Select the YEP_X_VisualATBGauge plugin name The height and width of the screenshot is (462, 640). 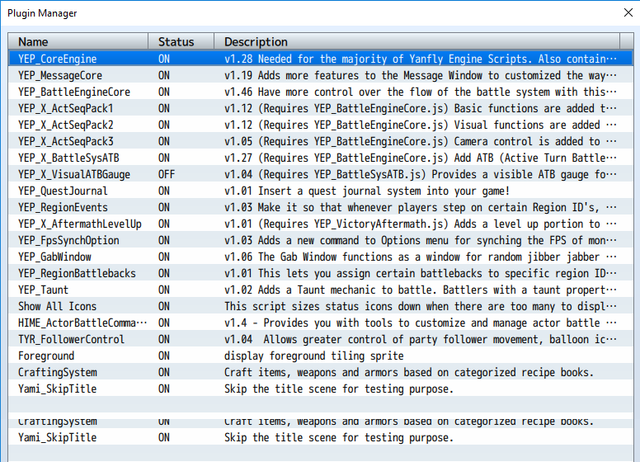coord(74,174)
